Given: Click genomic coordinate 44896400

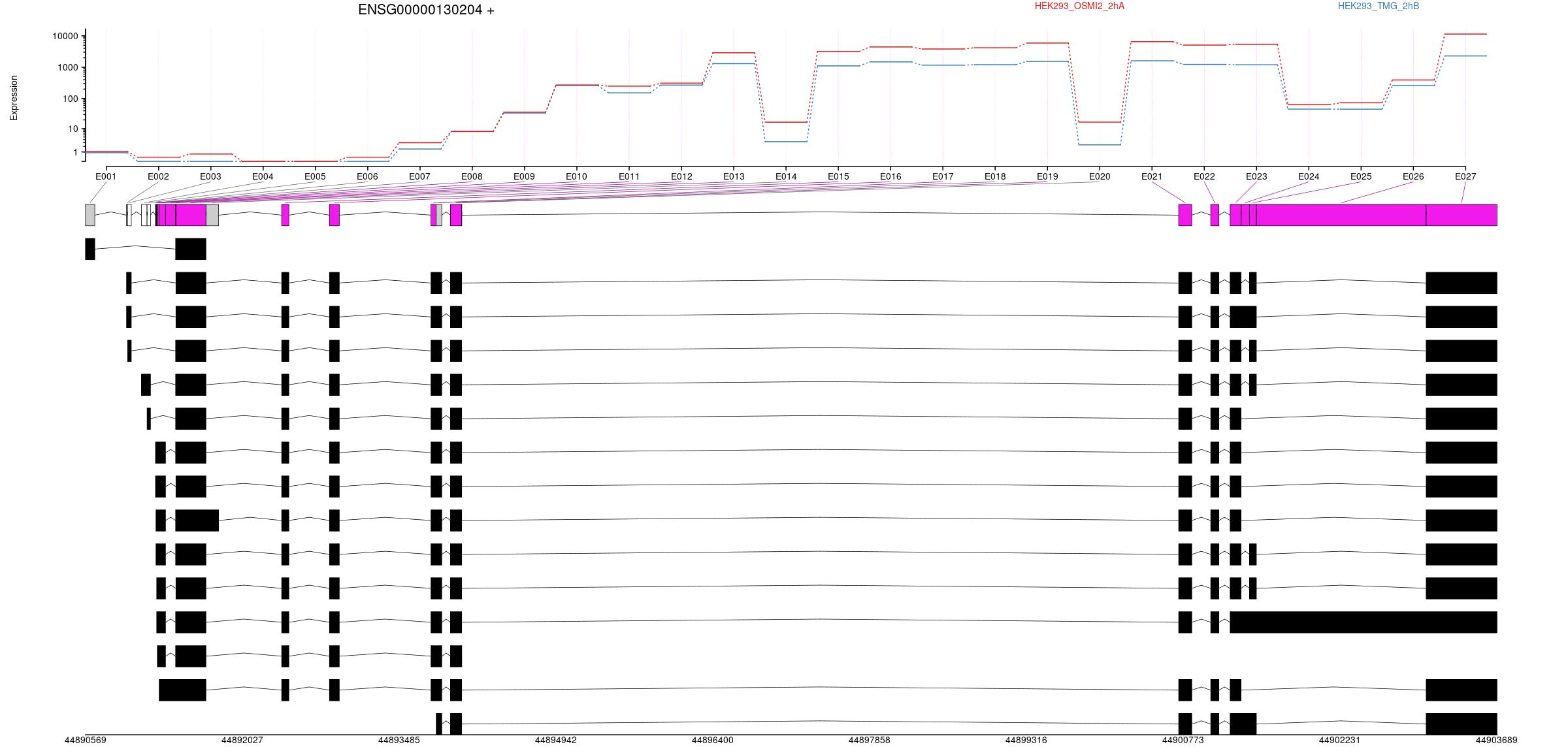Looking at the screenshot, I should [713, 740].
